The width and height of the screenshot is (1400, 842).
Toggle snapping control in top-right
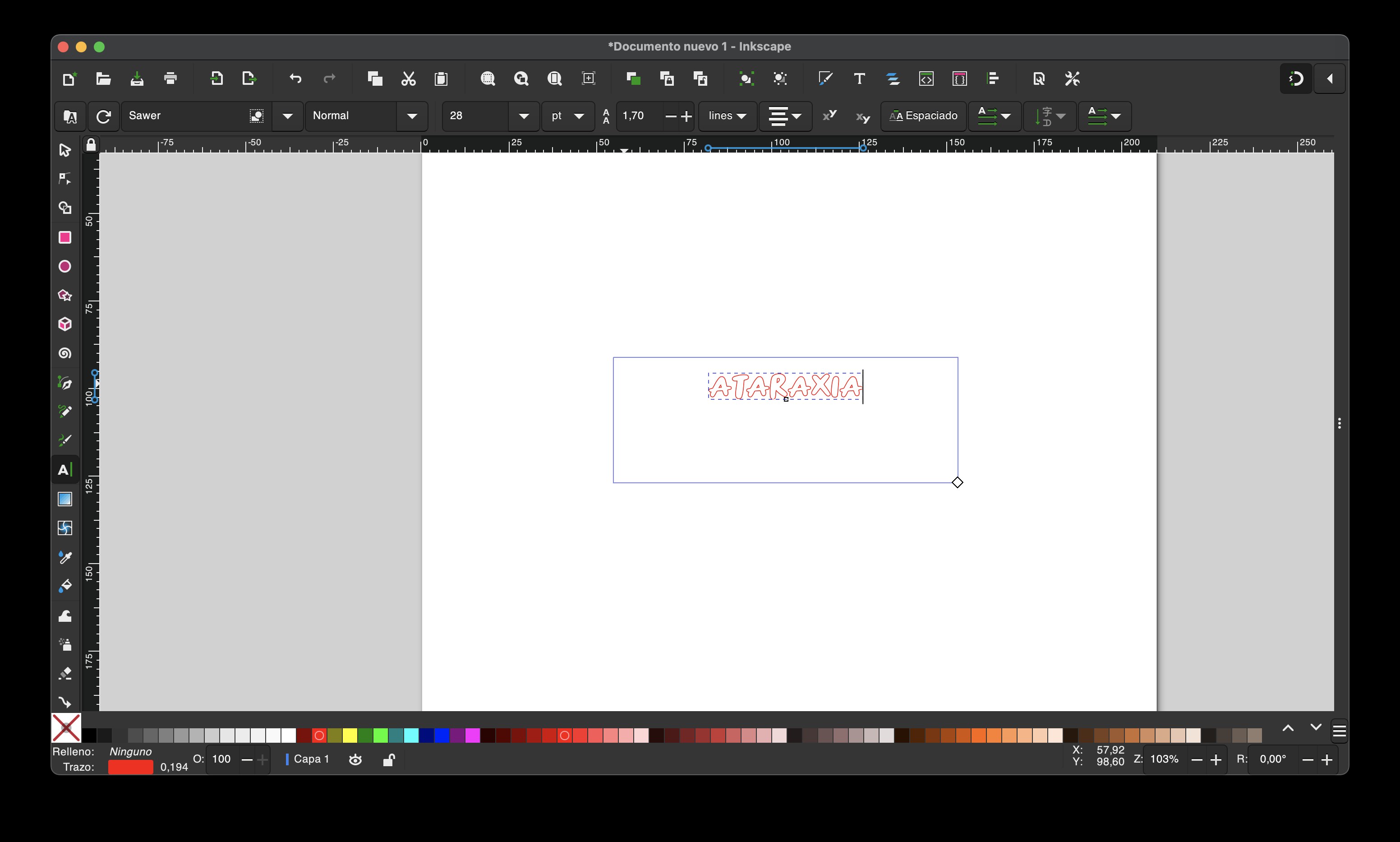(x=1296, y=79)
